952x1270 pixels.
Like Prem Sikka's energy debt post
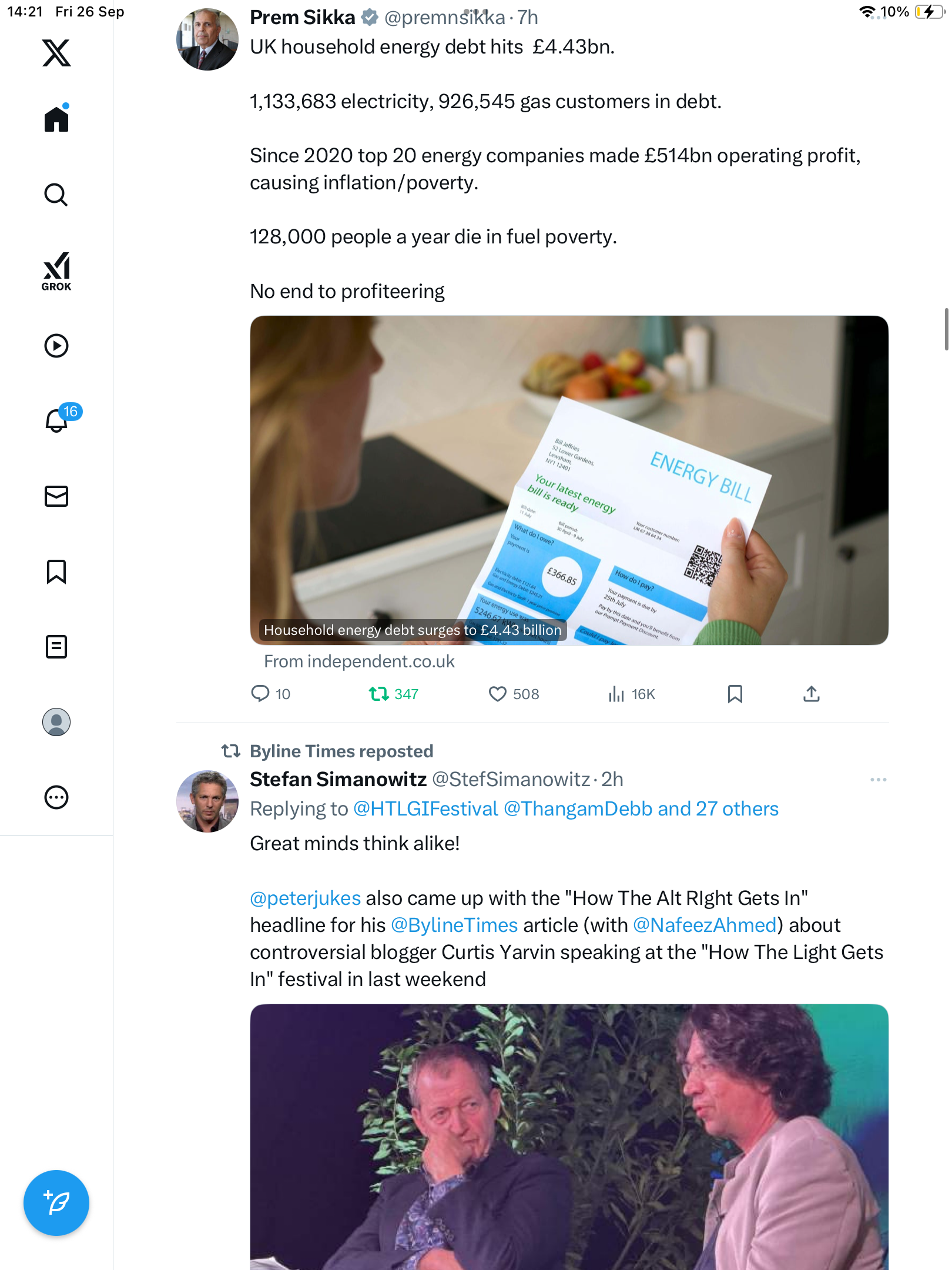pos(498,694)
